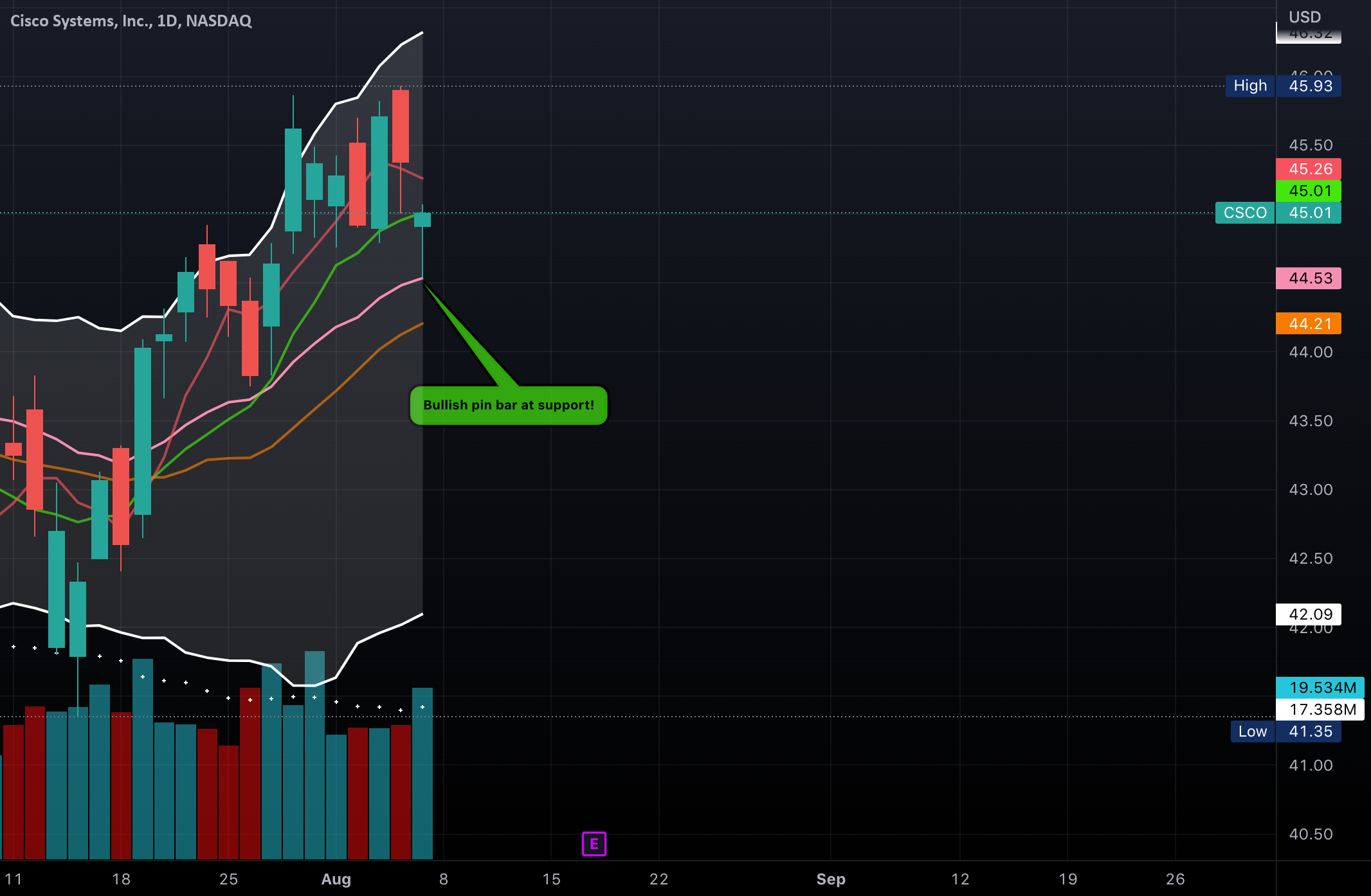Click the "Aug" label on the time axis

tap(336, 879)
